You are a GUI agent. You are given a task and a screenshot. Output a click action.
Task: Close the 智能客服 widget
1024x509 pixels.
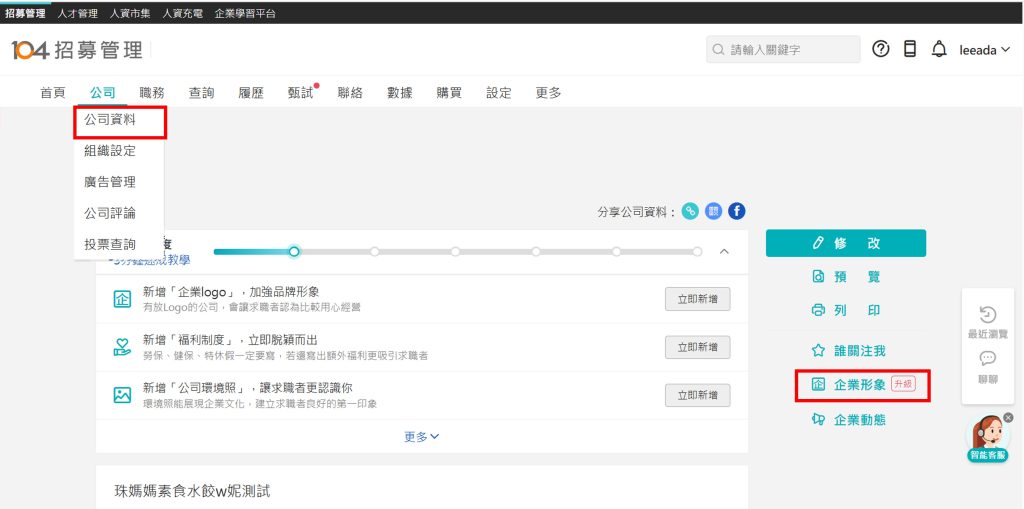click(1008, 417)
